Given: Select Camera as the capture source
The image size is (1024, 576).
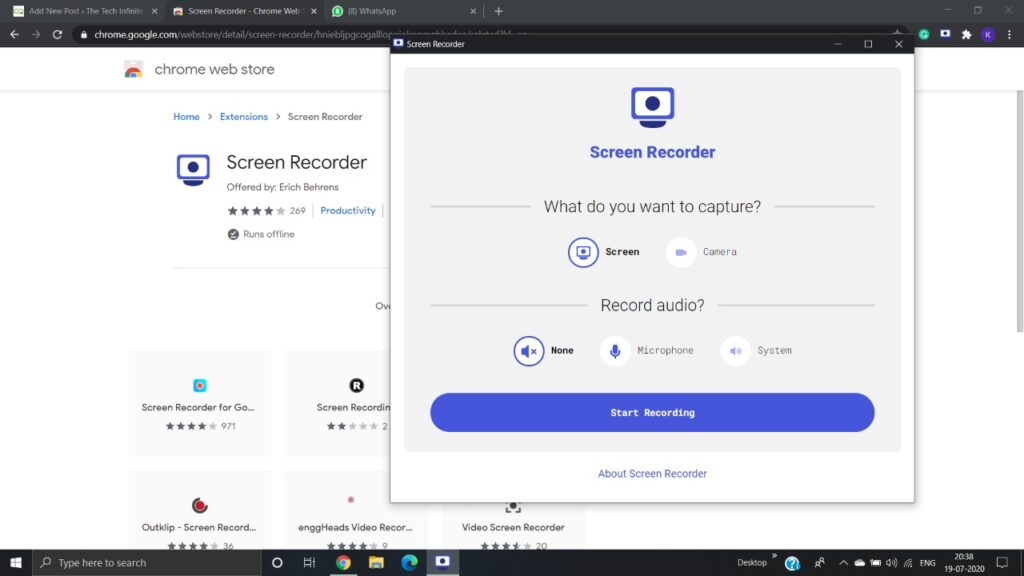Looking at the screenshot, I should [701, 252].
